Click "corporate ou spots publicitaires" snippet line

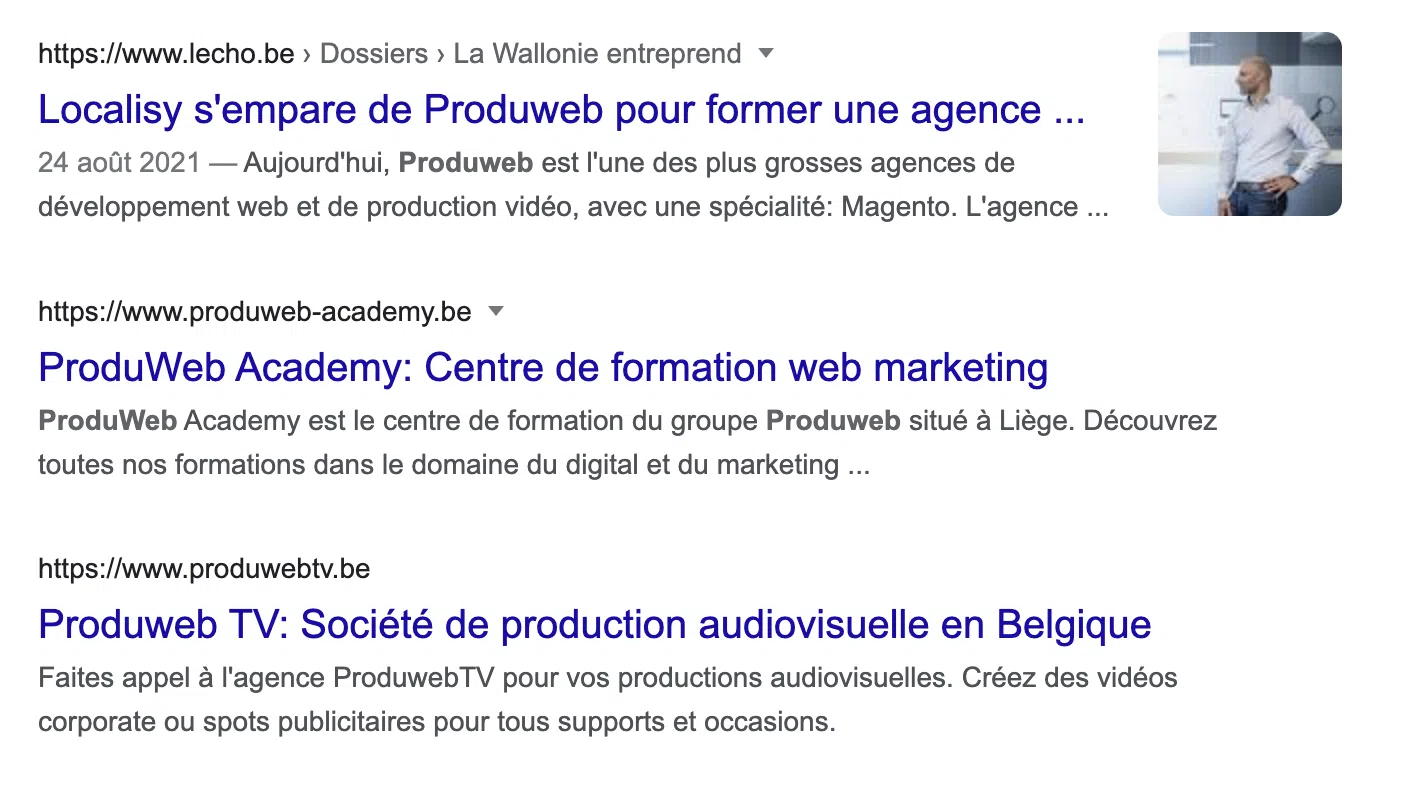click(x=436, y=722)
